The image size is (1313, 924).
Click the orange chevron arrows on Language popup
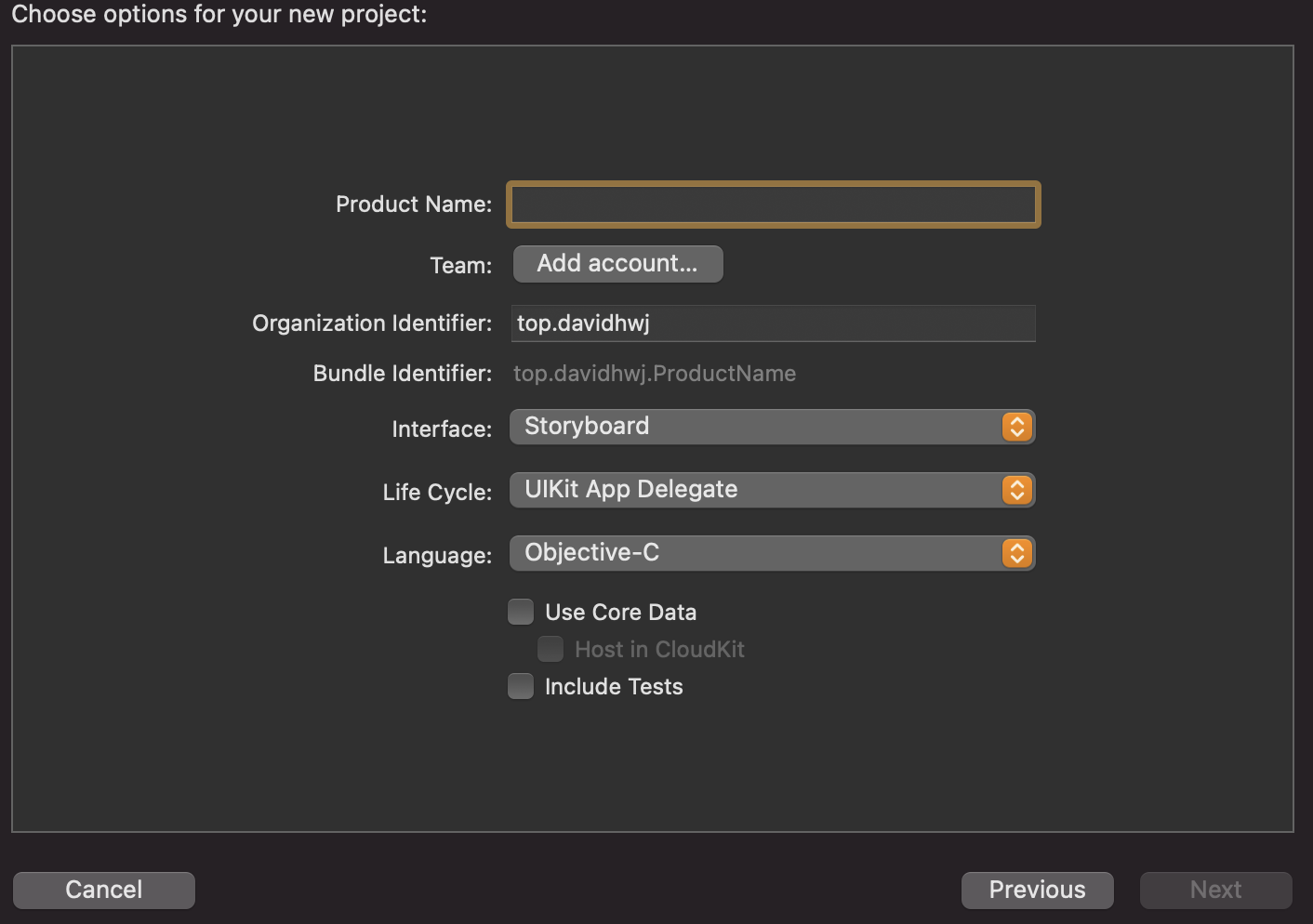(x=1017, y=553)
